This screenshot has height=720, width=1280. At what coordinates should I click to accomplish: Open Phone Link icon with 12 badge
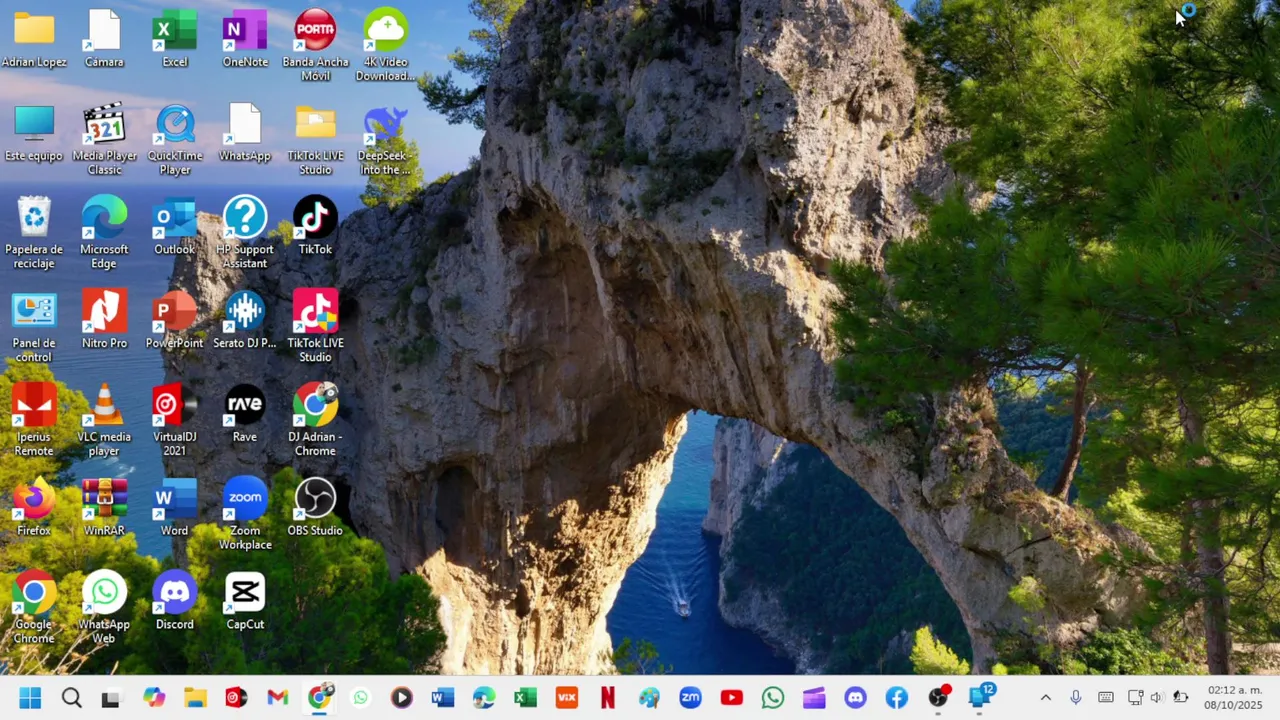click(x=980, y=698)
